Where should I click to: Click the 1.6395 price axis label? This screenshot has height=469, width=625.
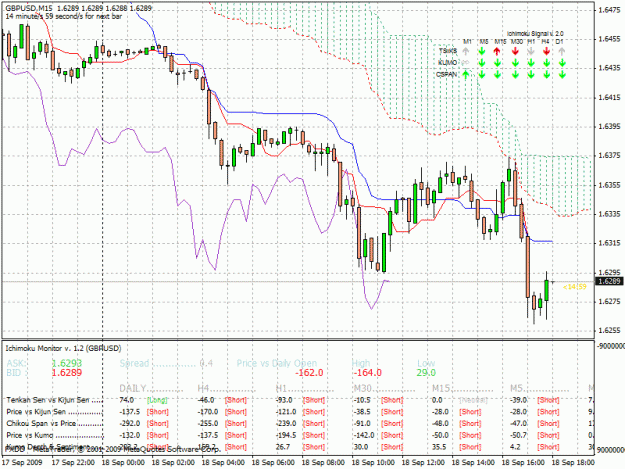coord(609,126)
